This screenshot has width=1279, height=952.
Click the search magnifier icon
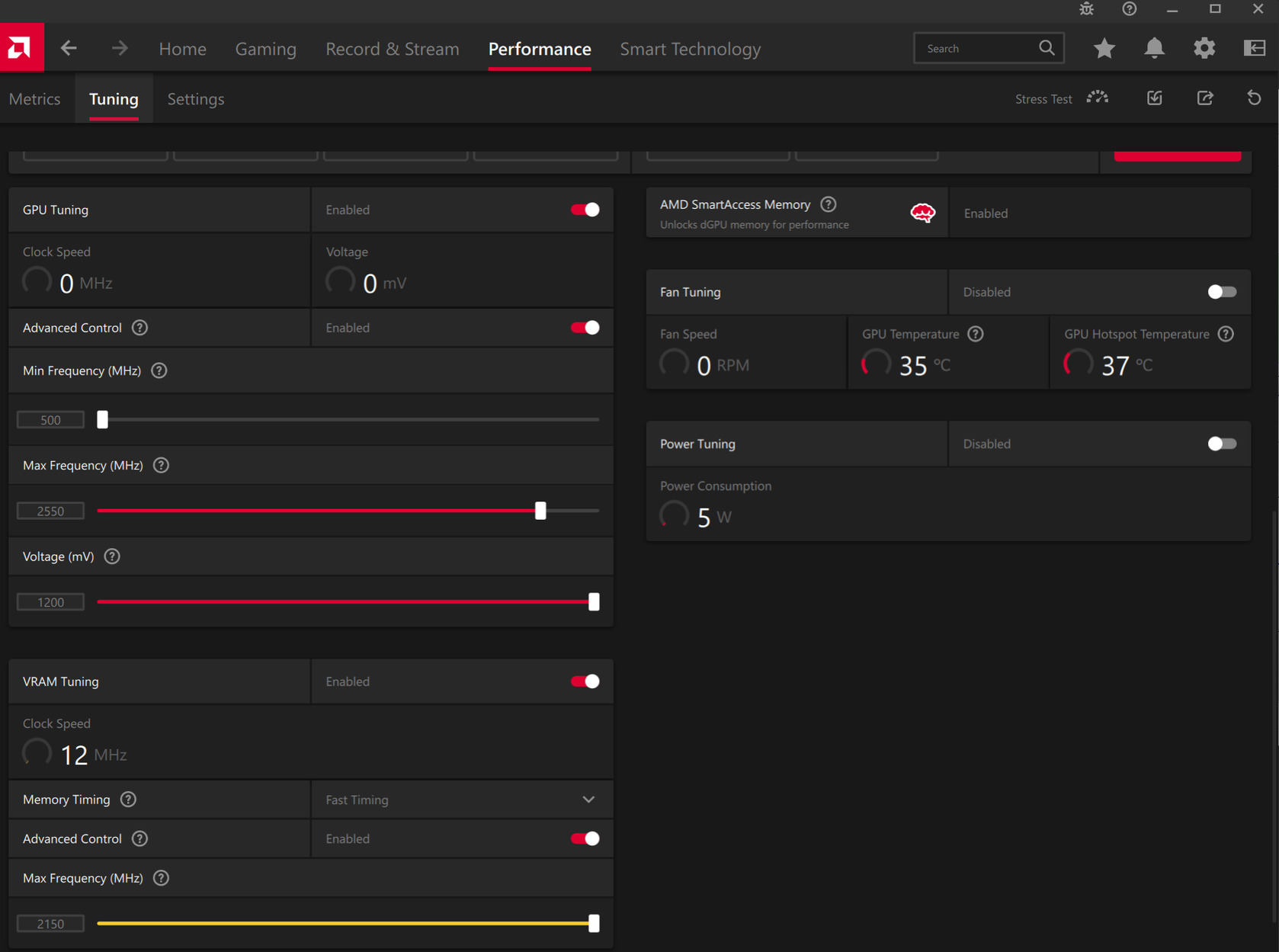[x=1047, y=48]
